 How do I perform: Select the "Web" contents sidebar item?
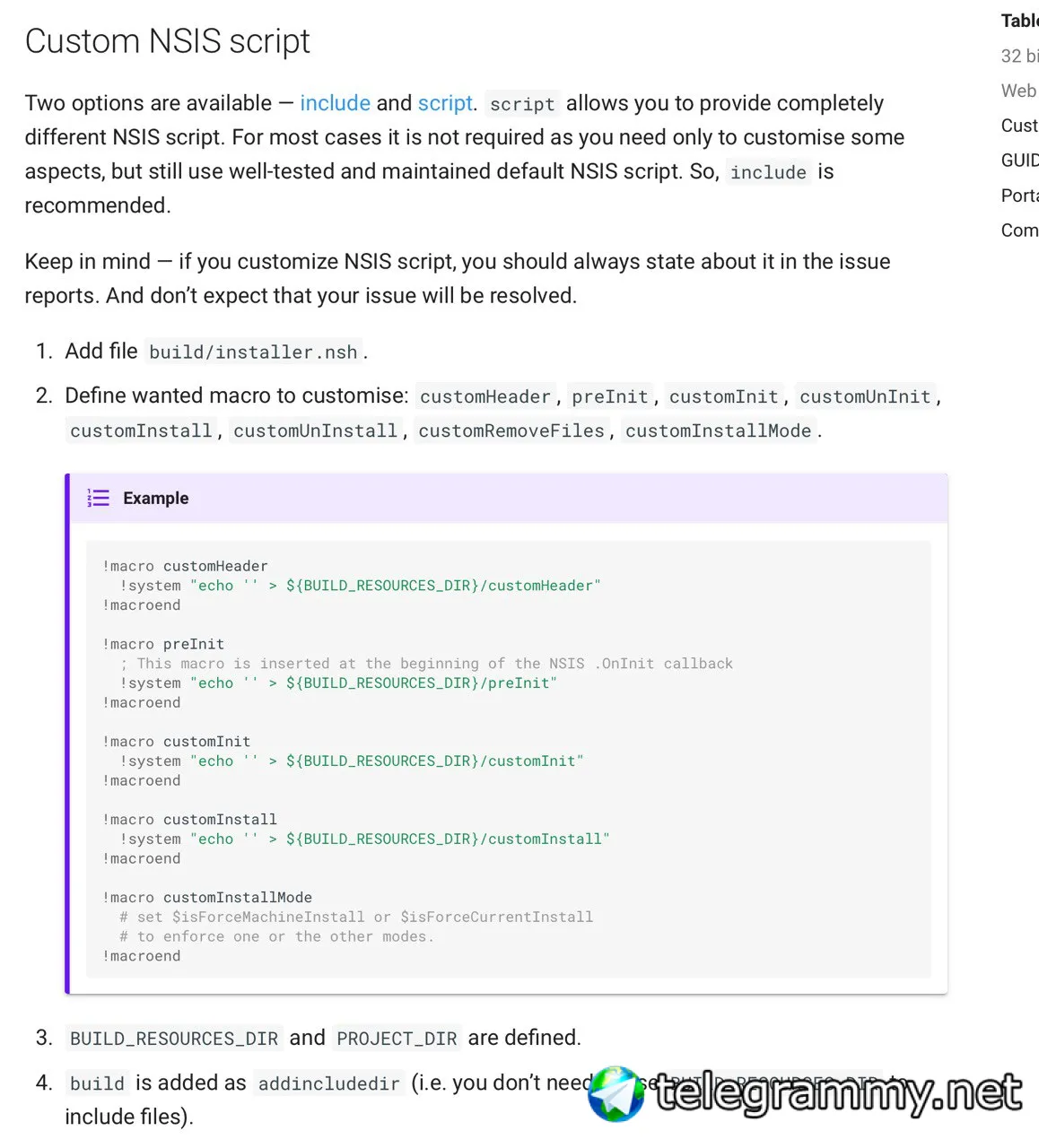pyautogui.click(x=1018, y=91)
